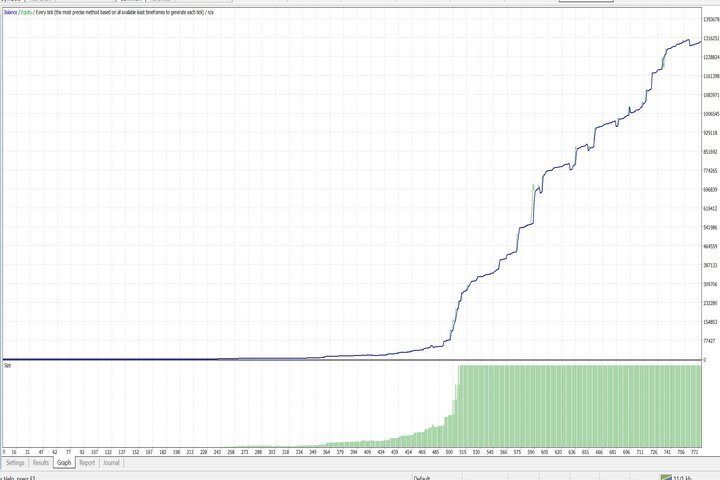Click the 771 label on horizontal axis
The height and width of the screenshot is (480, 720).
coord(694,452)
